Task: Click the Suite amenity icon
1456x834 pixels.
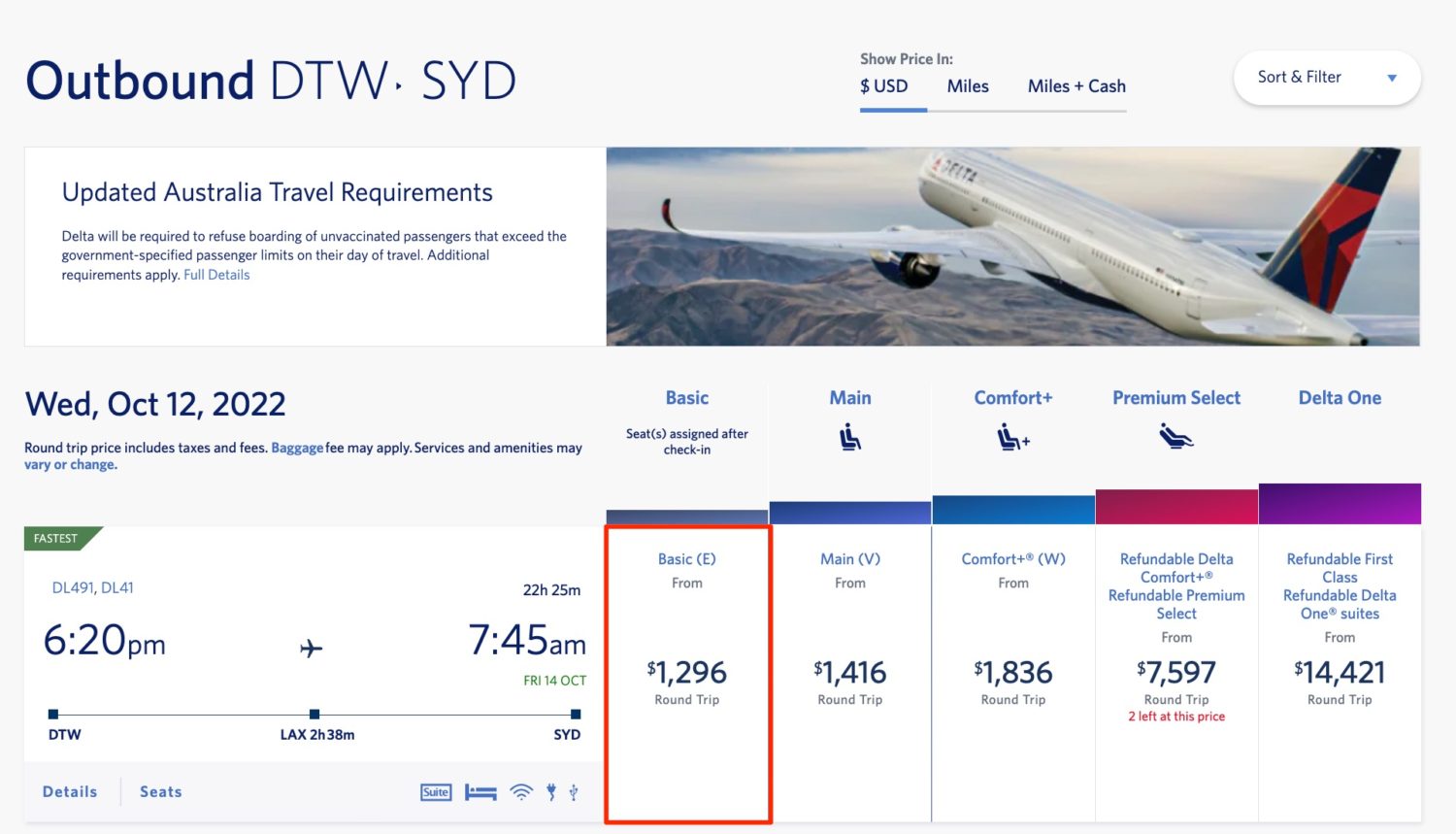Action: [436, 792]
